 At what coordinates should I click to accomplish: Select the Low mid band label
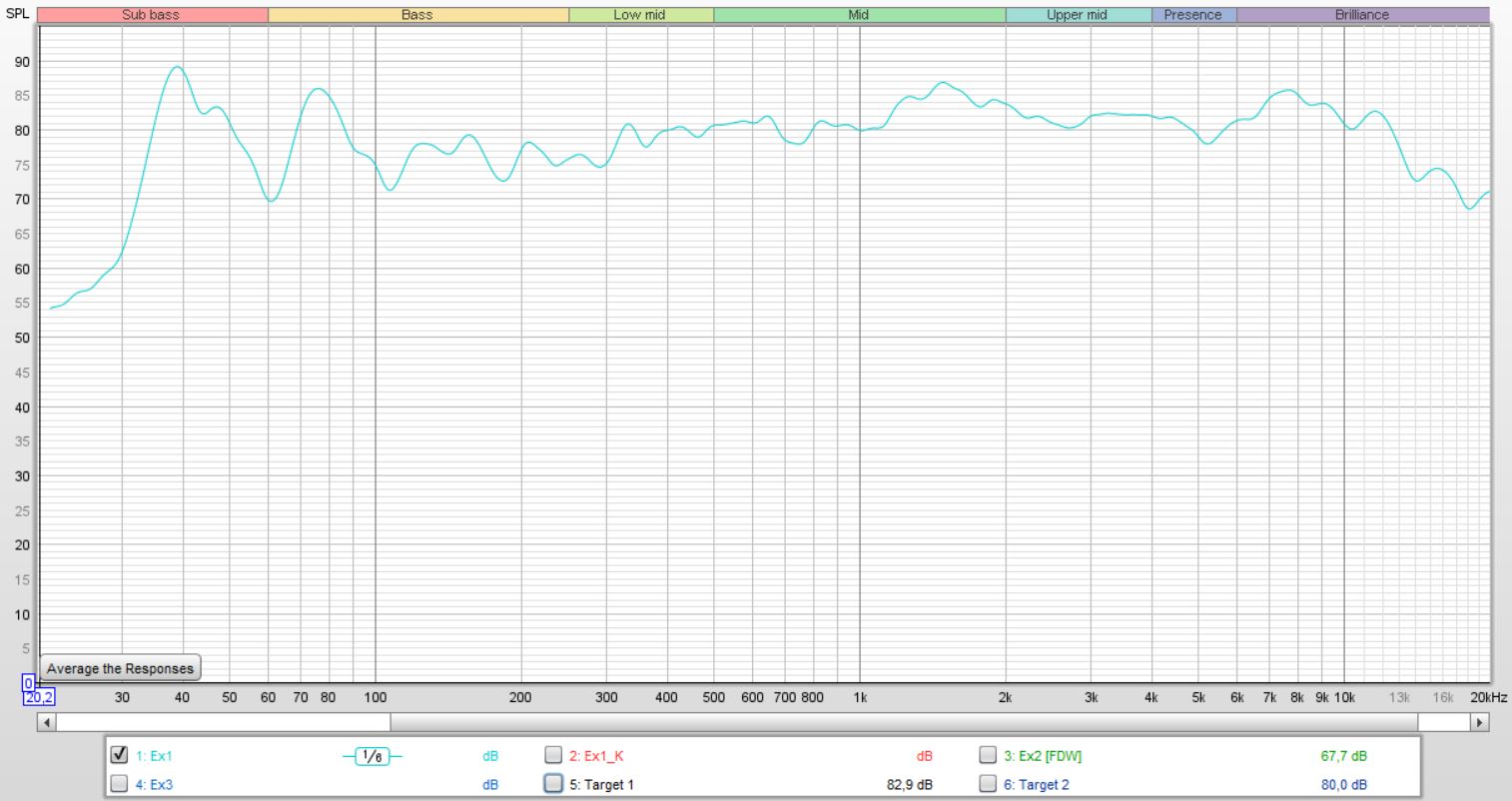pyautogui.click(x=641, y=15)
